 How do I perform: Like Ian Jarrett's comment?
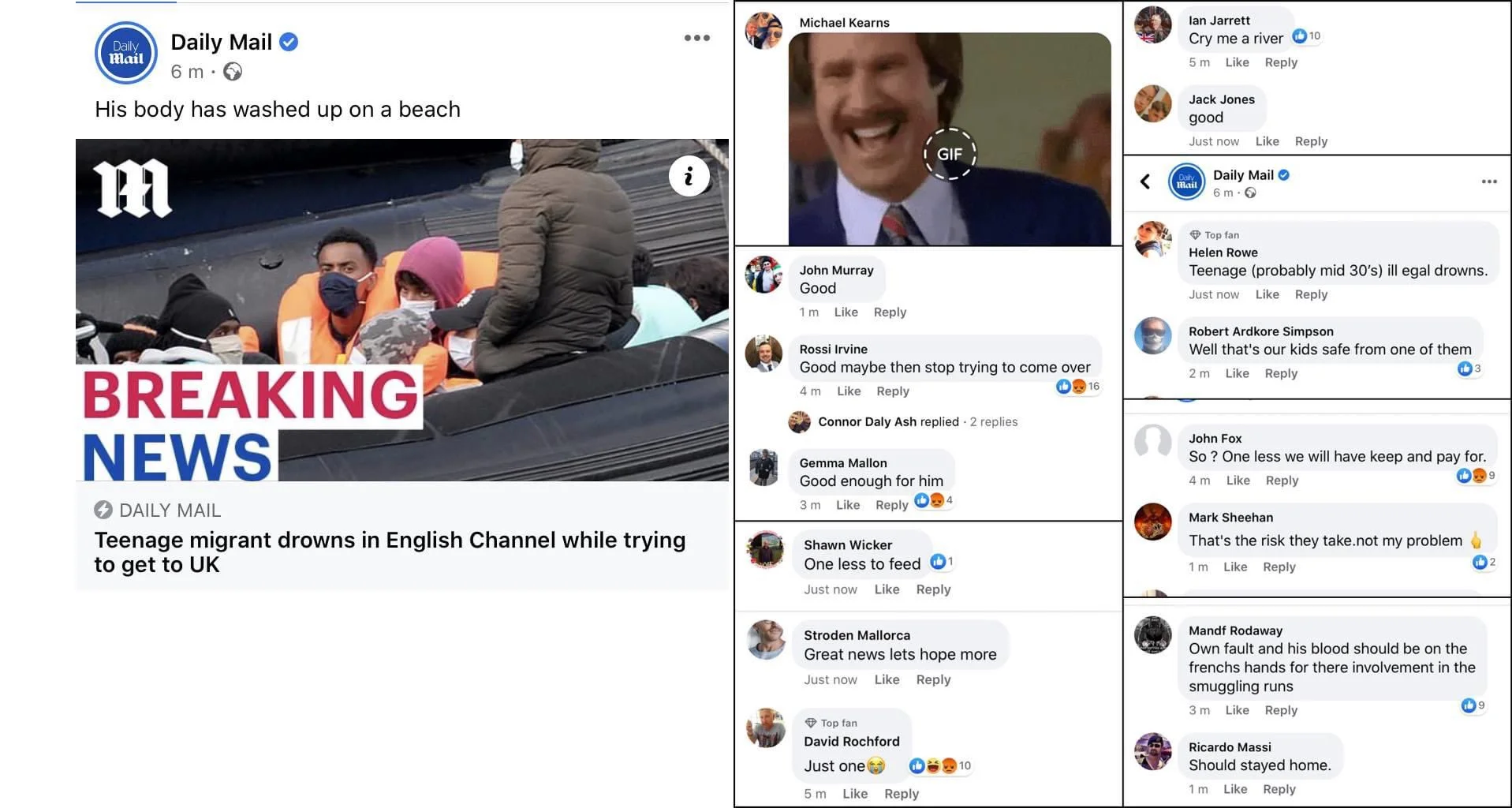pyautogui.click(x=1237, y=62)
